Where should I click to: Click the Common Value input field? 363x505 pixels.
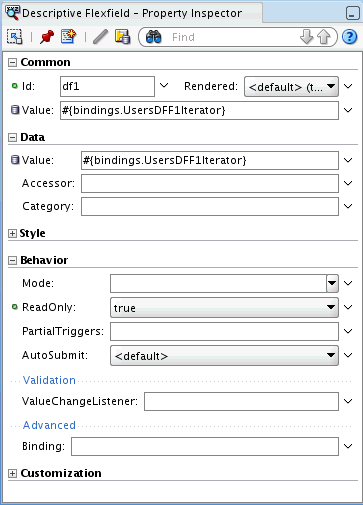pos(199,110)
